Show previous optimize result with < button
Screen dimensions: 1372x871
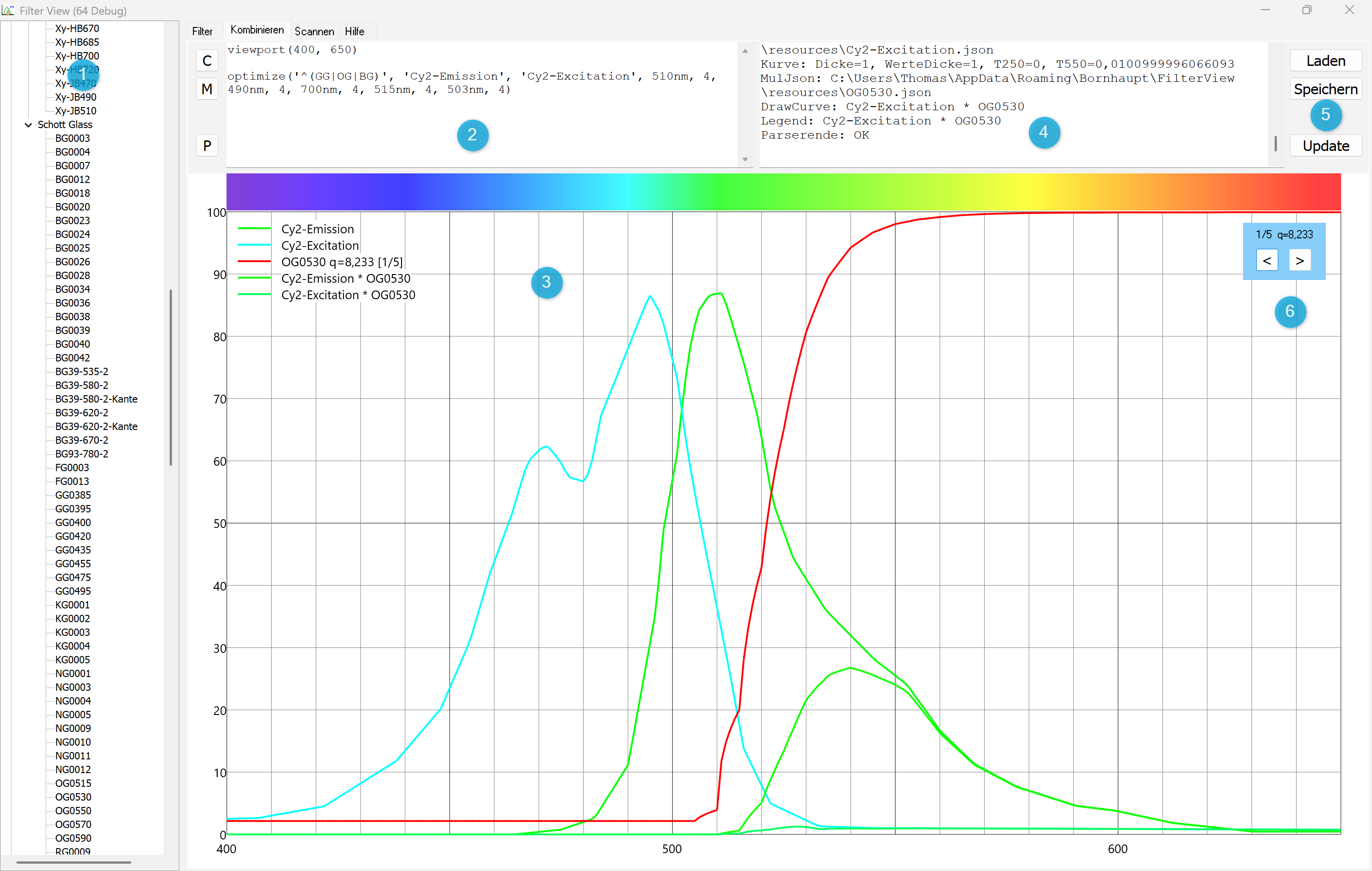click(x=1267, y=260)
